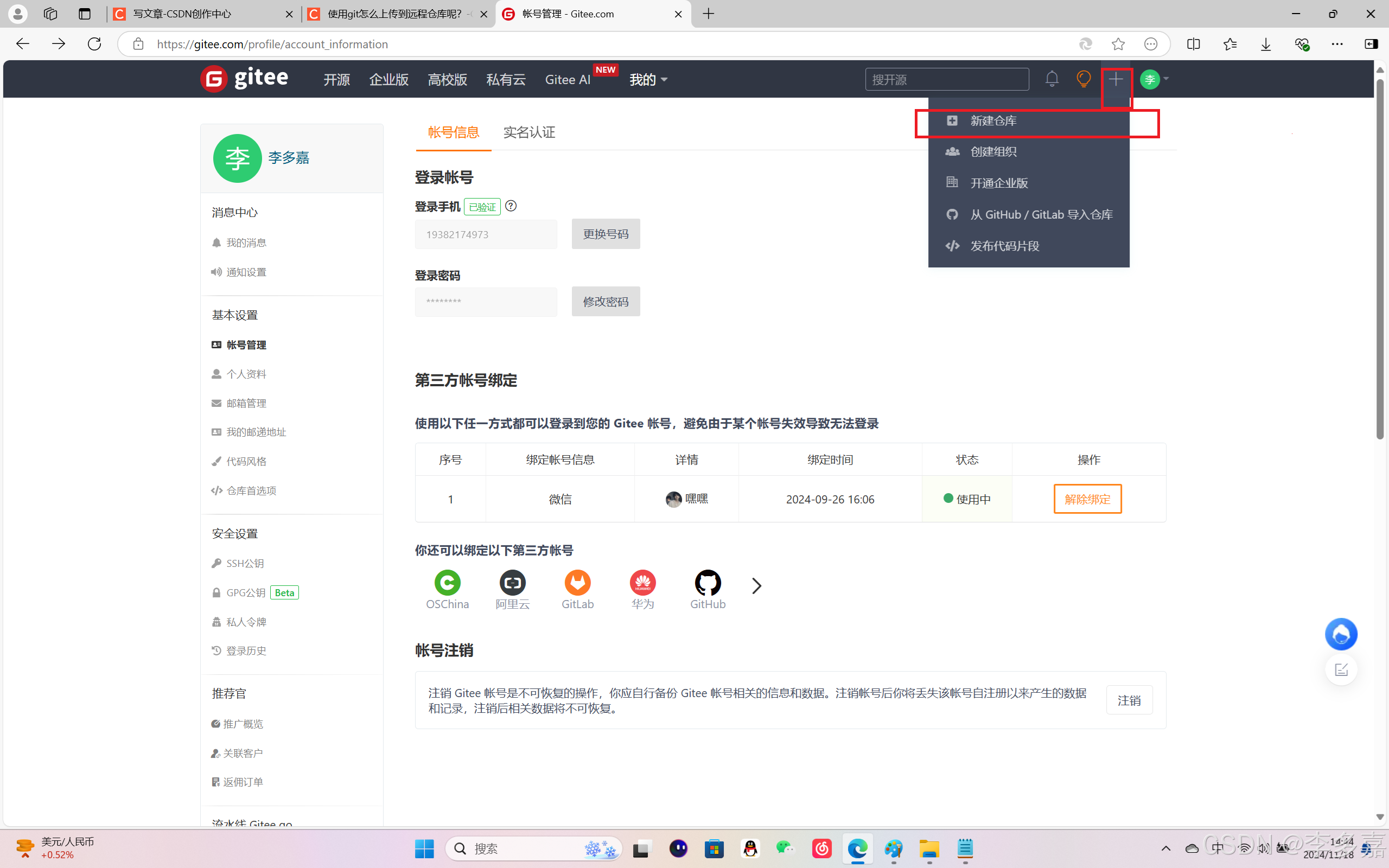
Task: Open WeChat from the taskbar
Action: click(785, 848)
